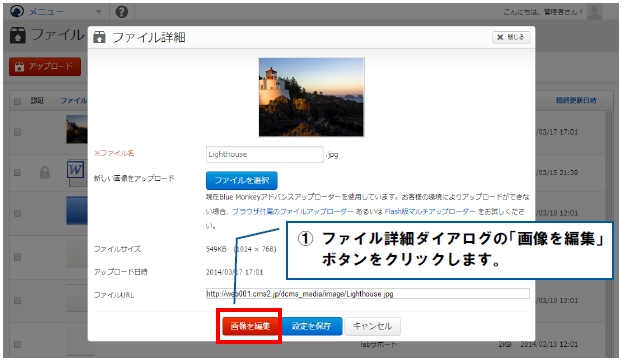Select the ファイルURL text field
The width and height of the screenshot is (622, 362).
(x=368, y=293)
